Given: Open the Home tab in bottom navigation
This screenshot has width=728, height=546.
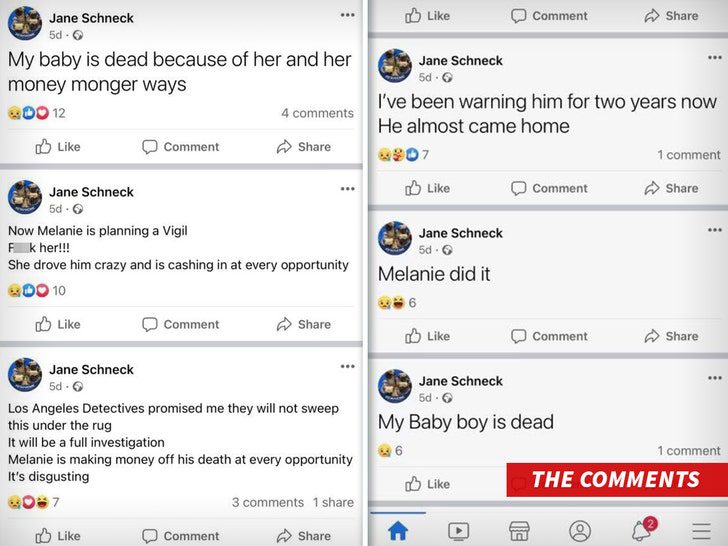Looking at the screenshot, I should 398,530.
